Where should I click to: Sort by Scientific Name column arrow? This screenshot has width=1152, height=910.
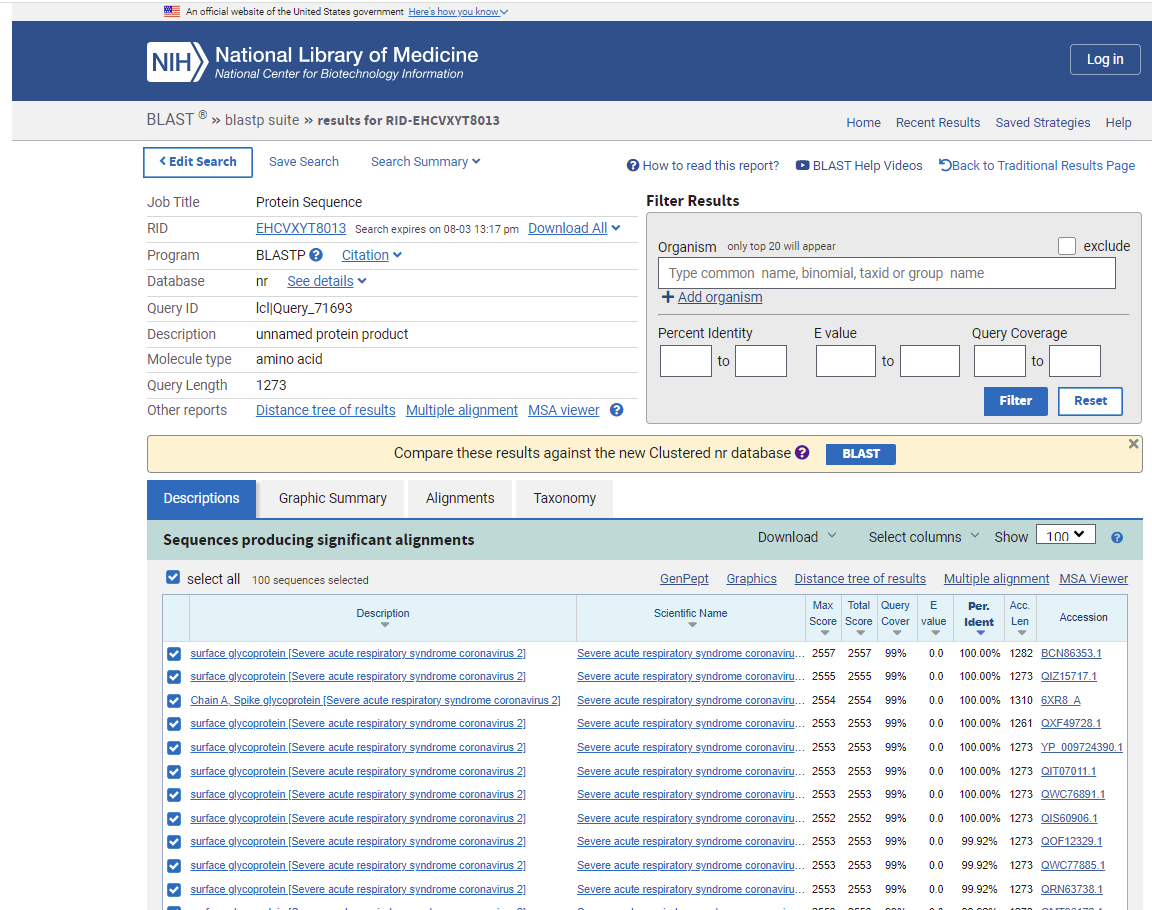(x=692, y=625)
